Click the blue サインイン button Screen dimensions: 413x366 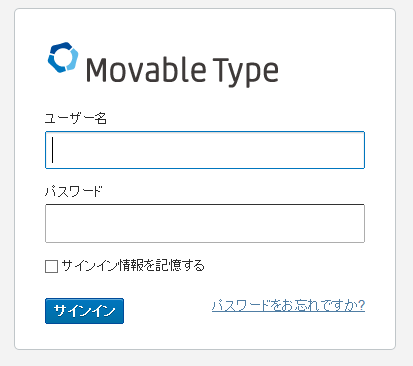[84, 311]
